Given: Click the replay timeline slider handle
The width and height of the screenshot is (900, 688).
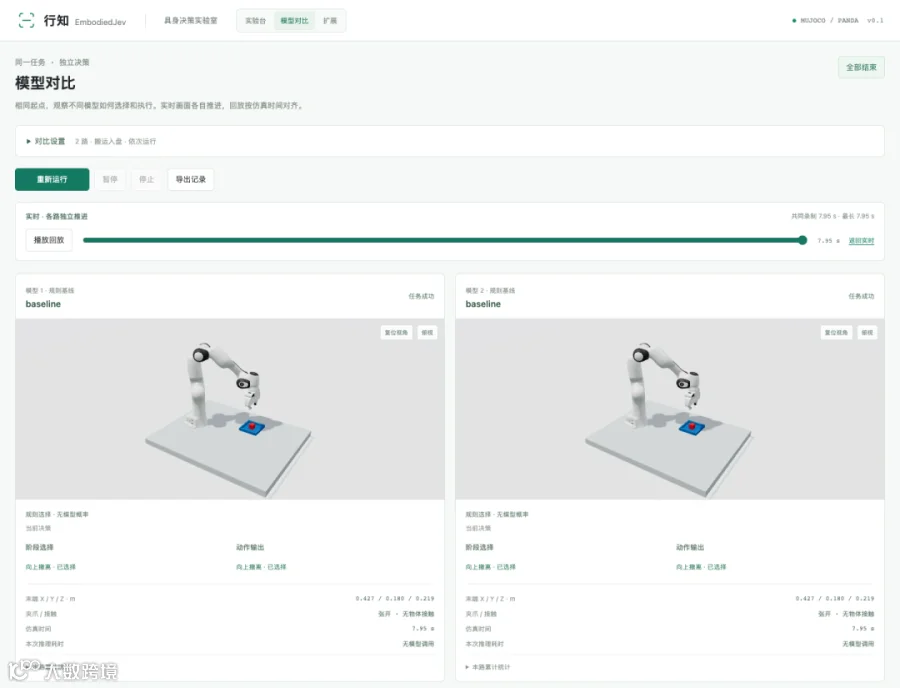Looking at the screenshot, I should coord(802,240).
